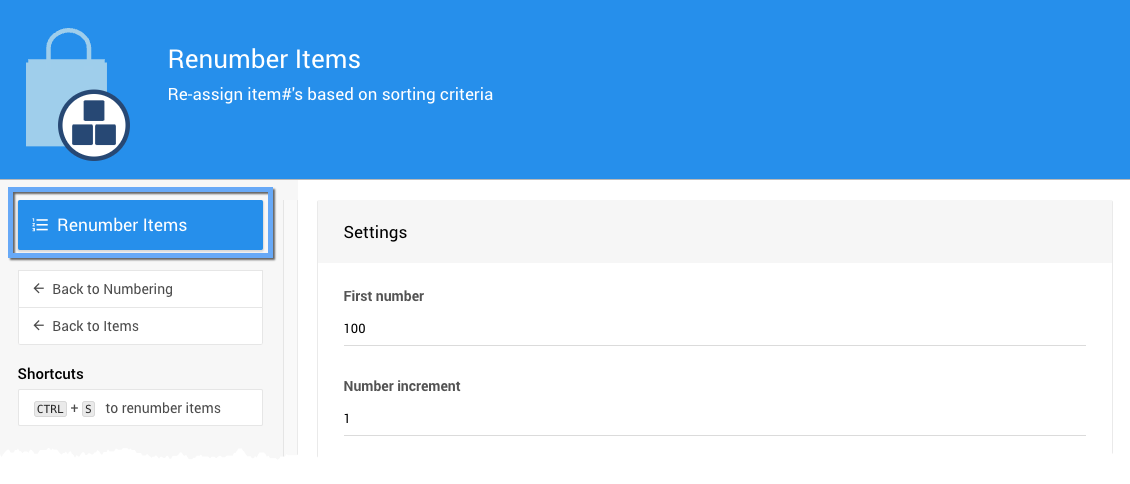The width and height of the screenshot is (1130, 484).
Task: Click the plus sign between CTRL and S
Action: point(75,408)
